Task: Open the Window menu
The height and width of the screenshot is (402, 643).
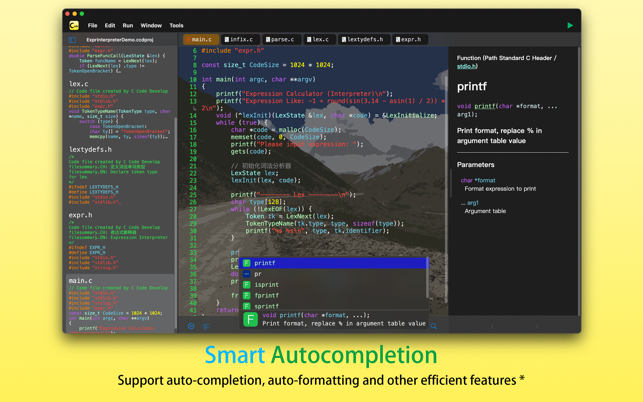Action: click(151, 25)
